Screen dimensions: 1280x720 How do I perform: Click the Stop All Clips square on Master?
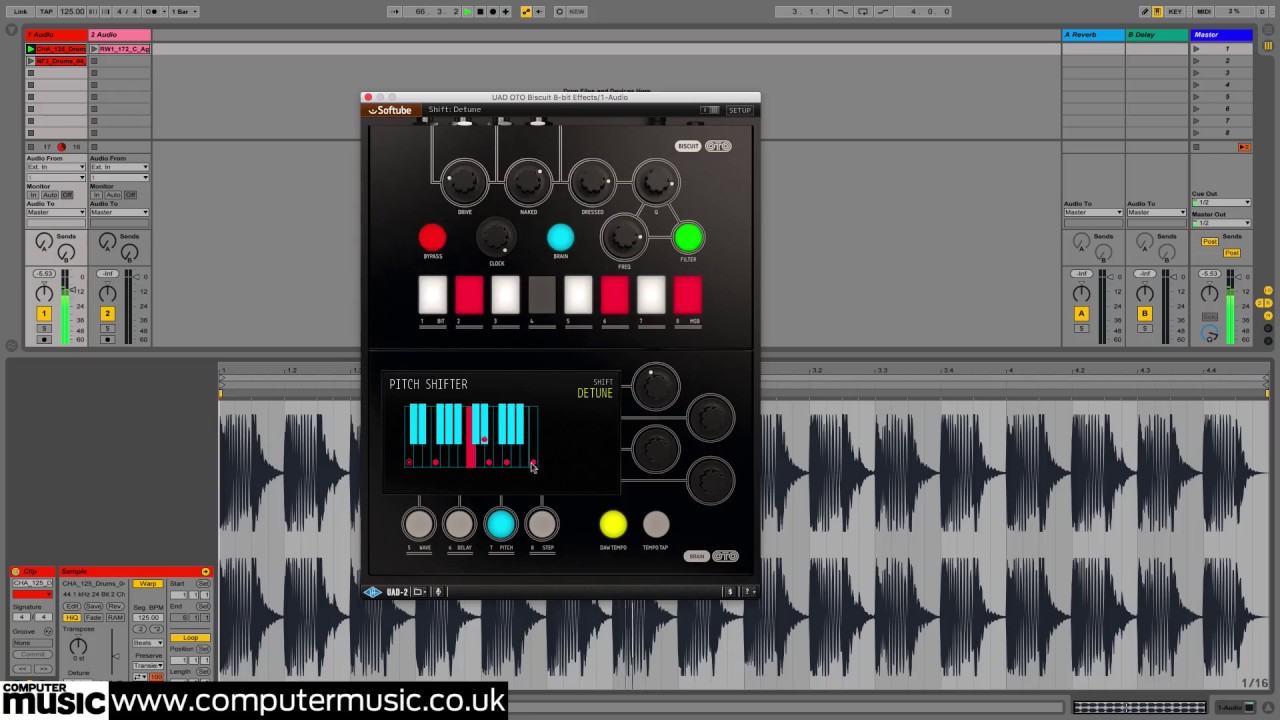(x=1197, y=147)
